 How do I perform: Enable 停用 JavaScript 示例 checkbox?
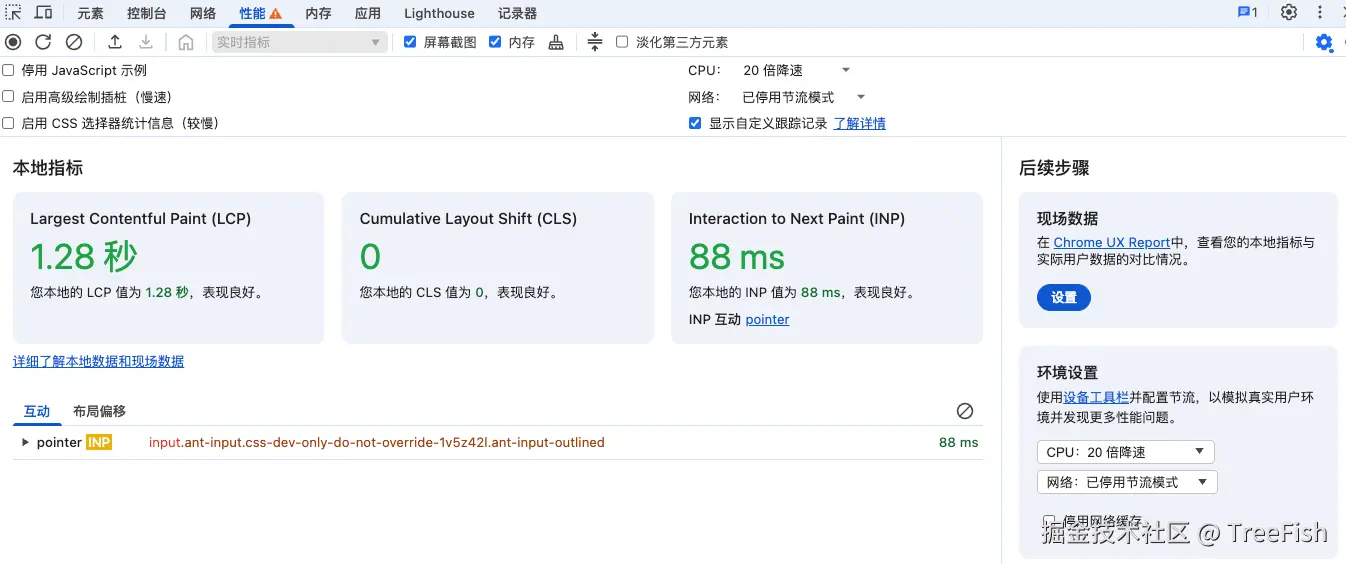pyautogui.click(x=8, y=71)
